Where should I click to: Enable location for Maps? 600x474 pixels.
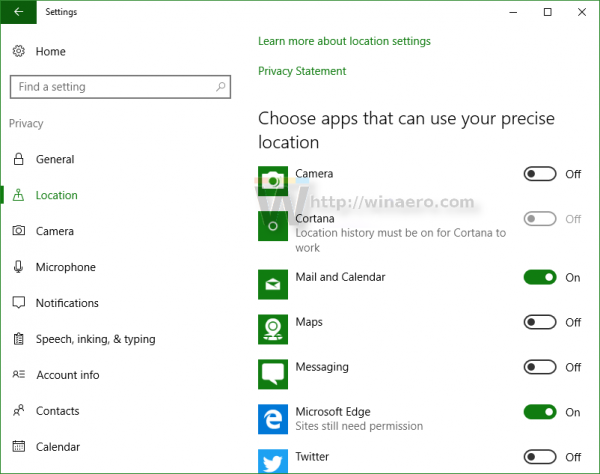pos(540,322)
